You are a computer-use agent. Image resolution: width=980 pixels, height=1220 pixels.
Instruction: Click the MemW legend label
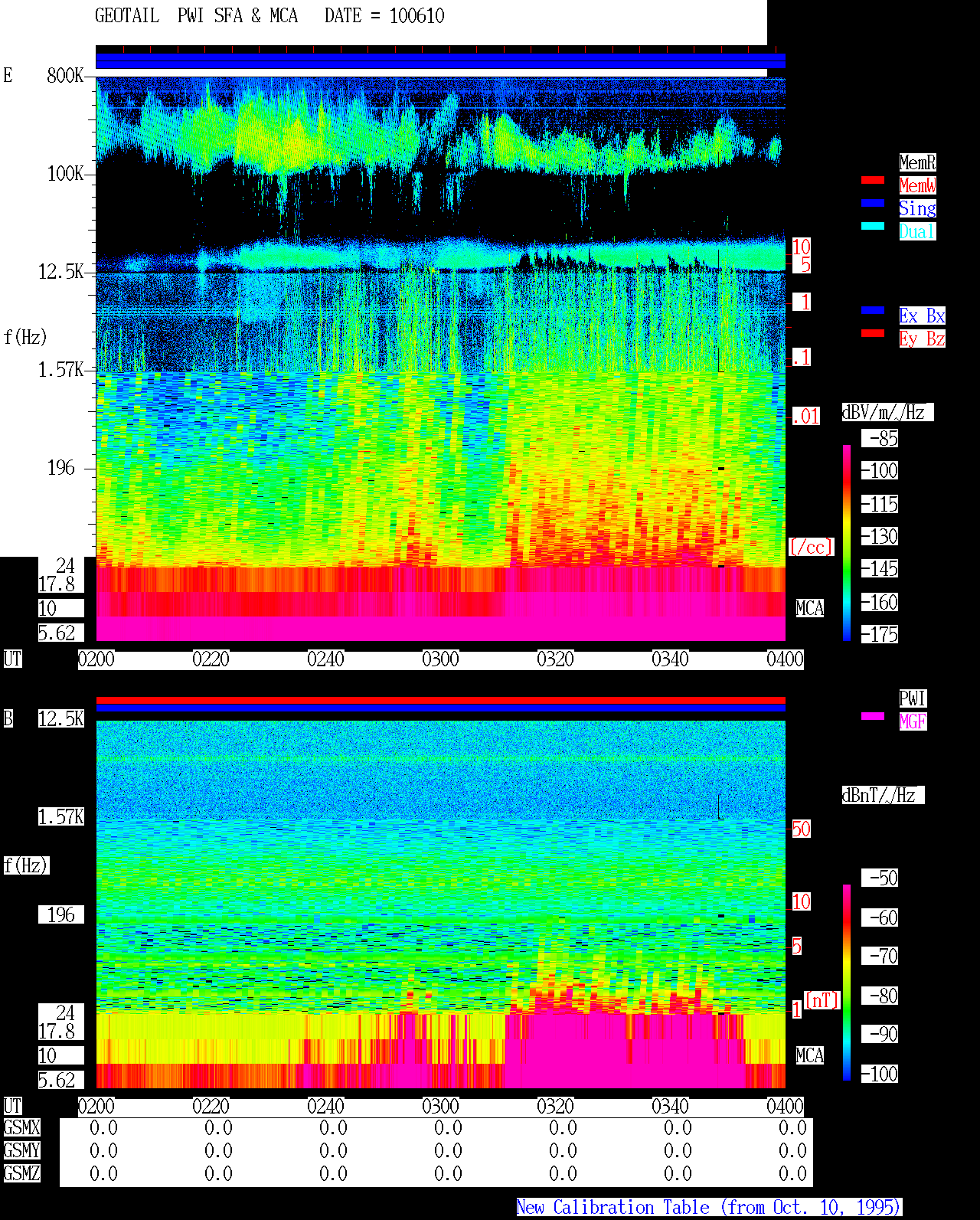click(x=917, y=185)
